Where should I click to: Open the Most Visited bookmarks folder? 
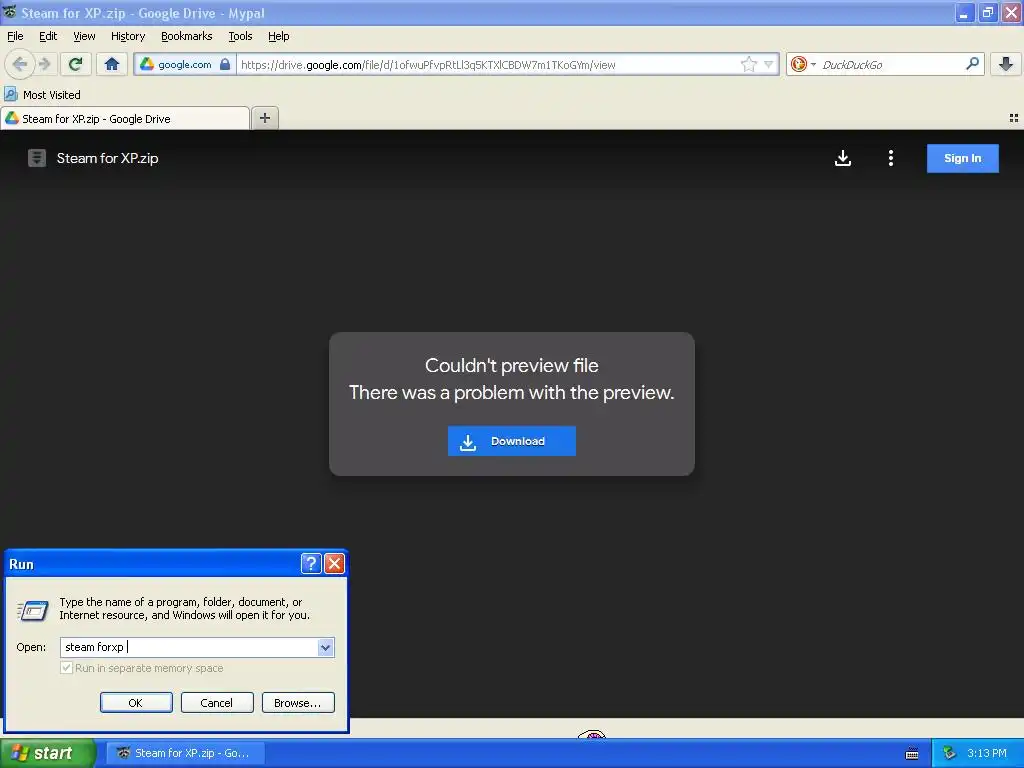pyautogui.click(x=43, y=95)
